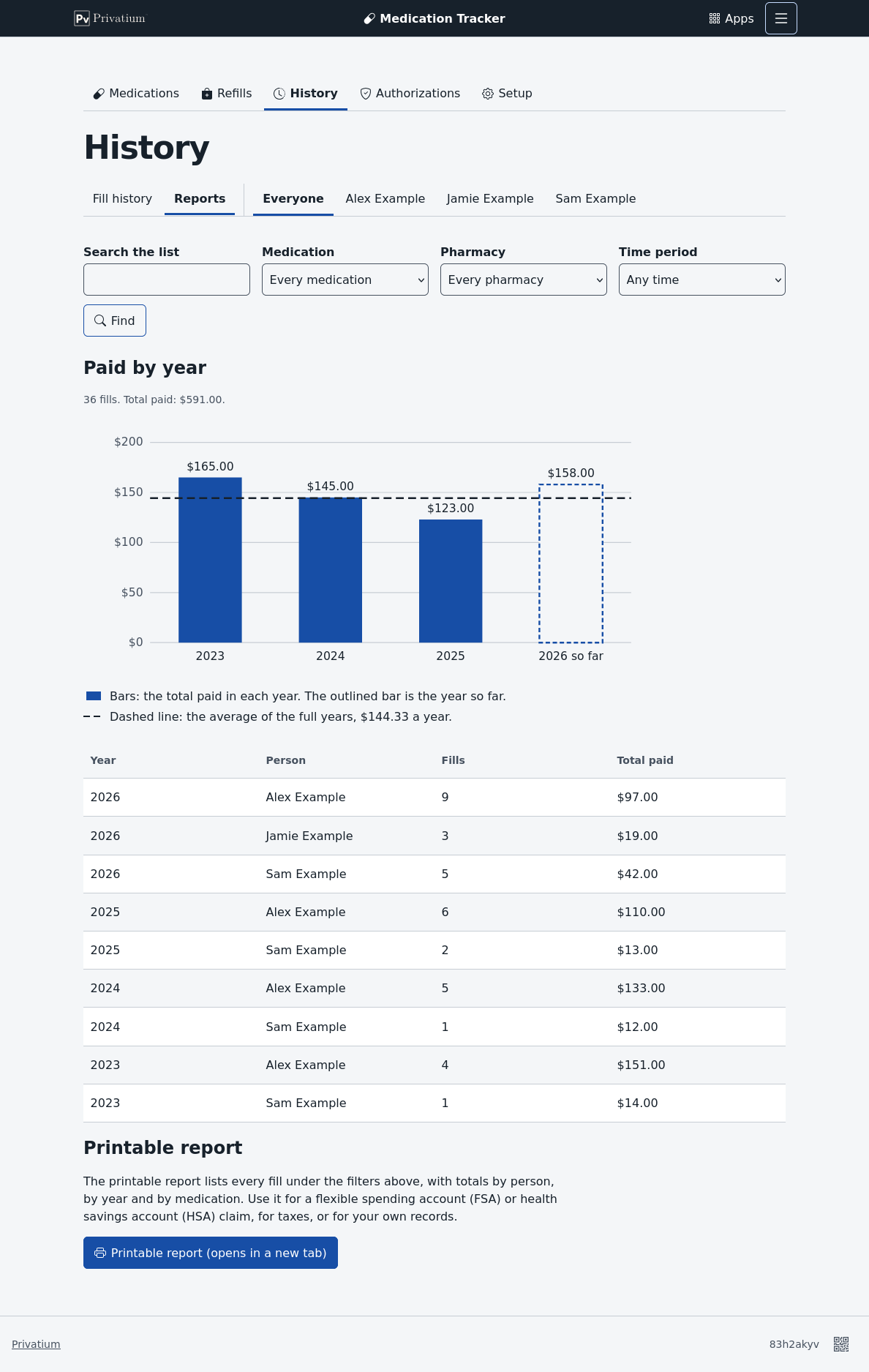Click the blue bars legend swatch
The height and width of the screenshot is (1372, 869).
click(x=94, y=696)
